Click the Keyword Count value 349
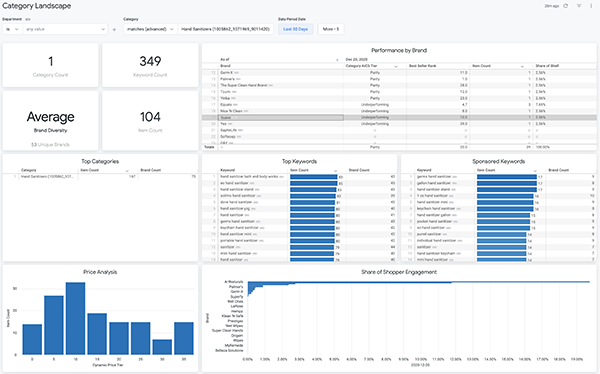This screenshot has height=374, width=600. click(x=150, y=61)
